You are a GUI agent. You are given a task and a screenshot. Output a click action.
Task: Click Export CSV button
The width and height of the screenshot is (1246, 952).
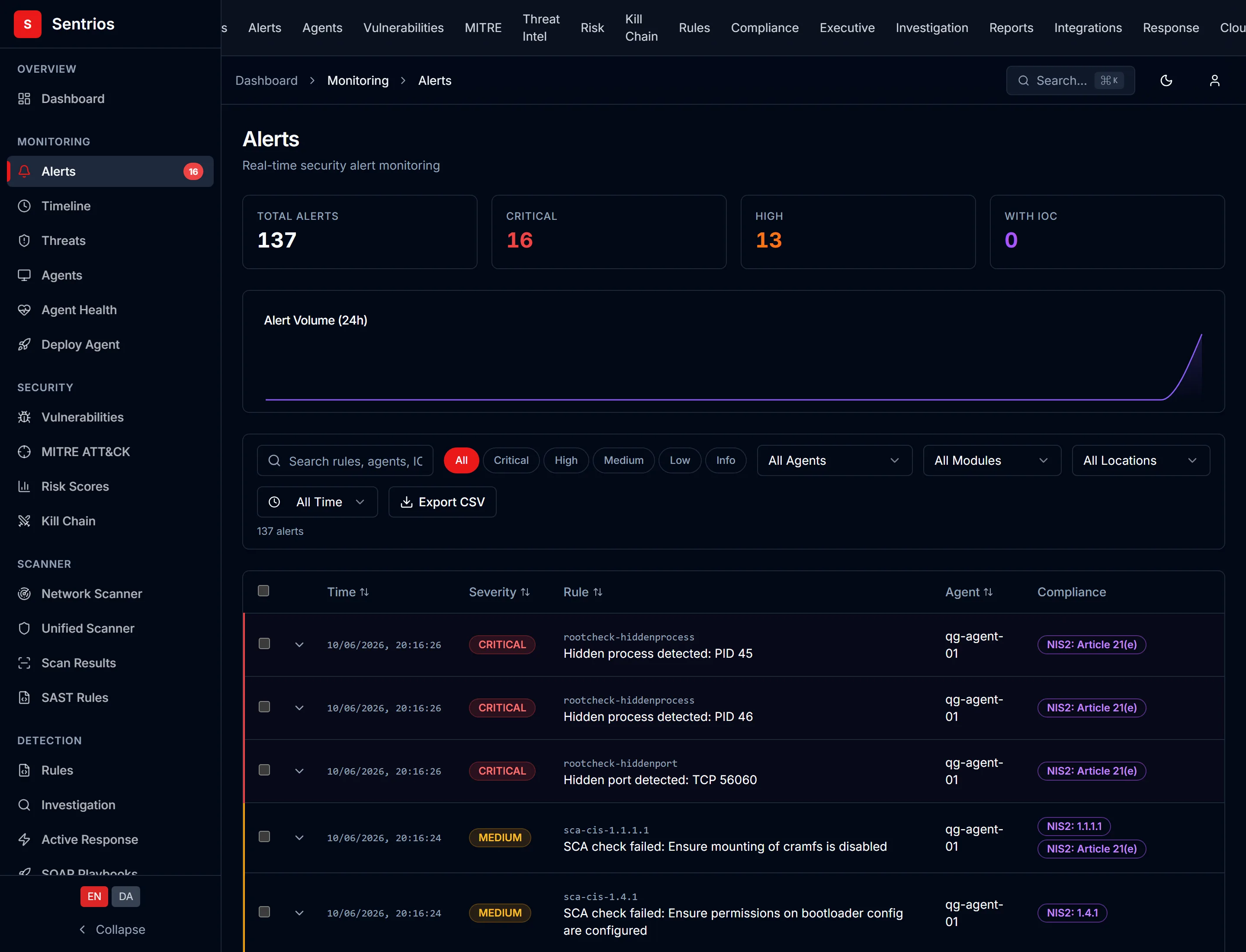tap(443, 502)
